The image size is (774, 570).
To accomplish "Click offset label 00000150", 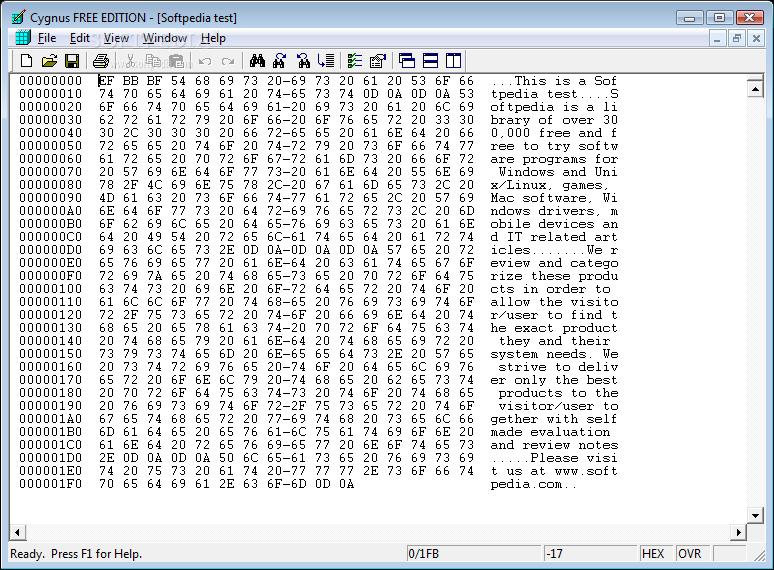I will coord(50,354).
